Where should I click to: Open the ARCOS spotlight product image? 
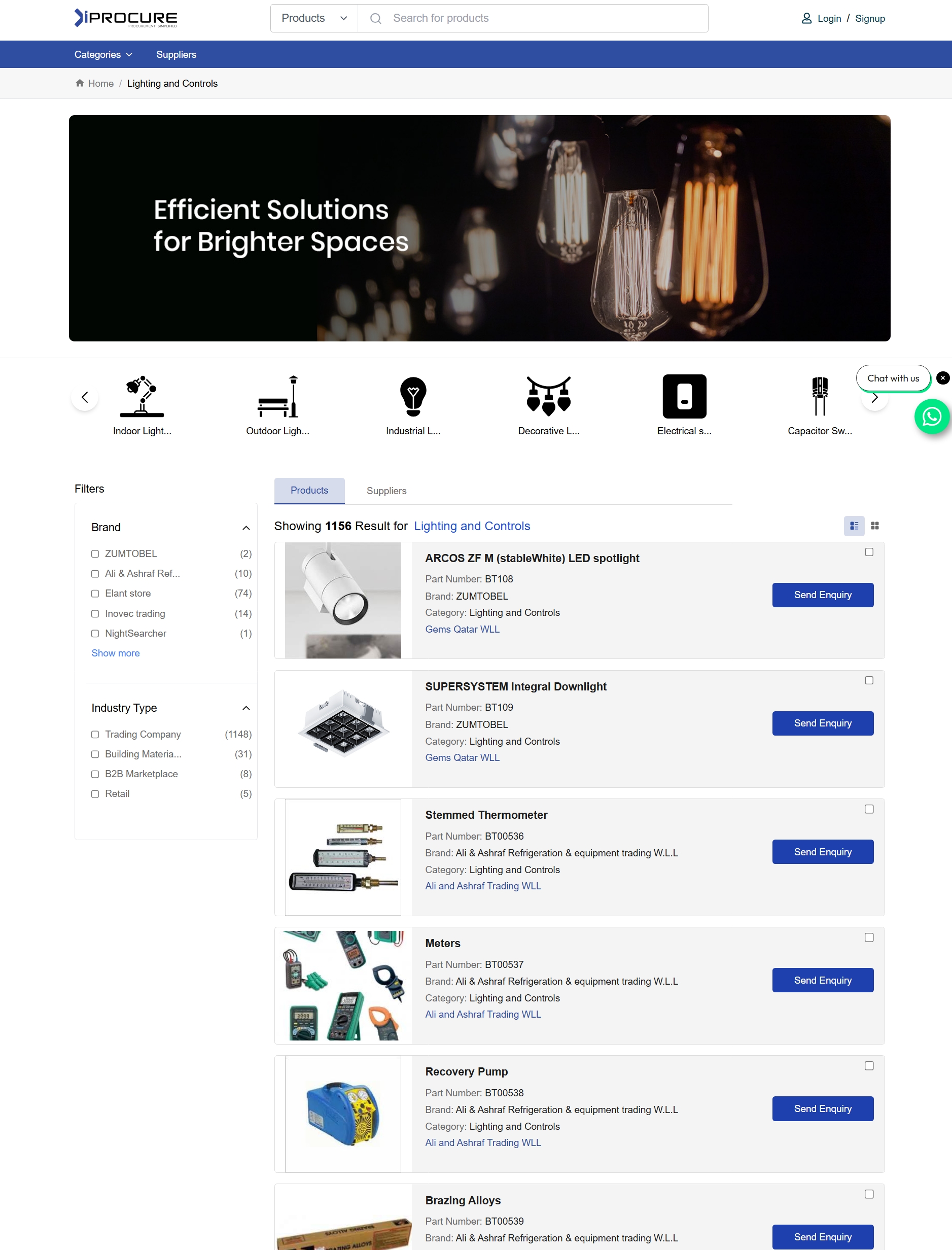pyautogui.click(x=343, y=601)
